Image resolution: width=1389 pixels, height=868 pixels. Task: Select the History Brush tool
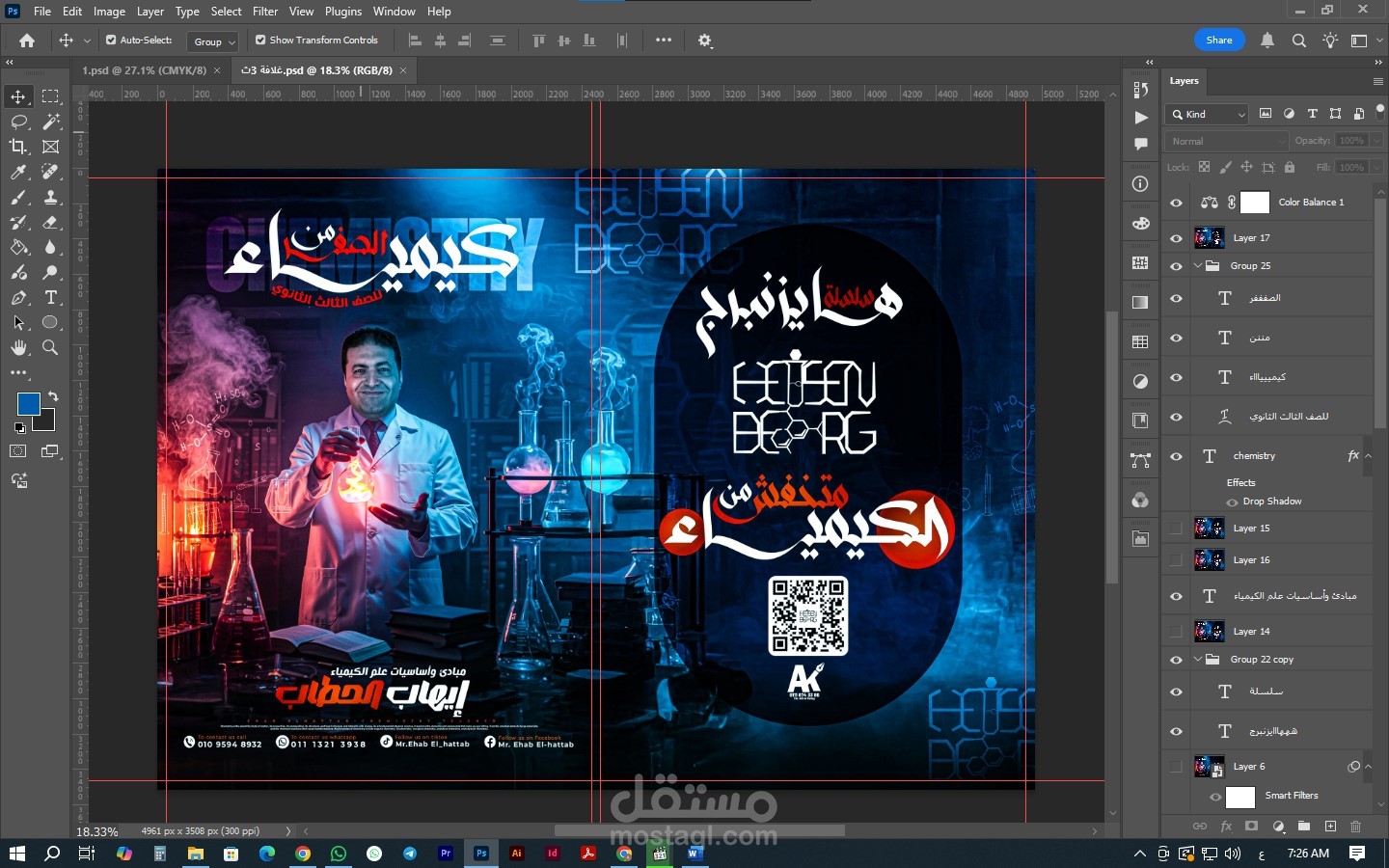18,222
